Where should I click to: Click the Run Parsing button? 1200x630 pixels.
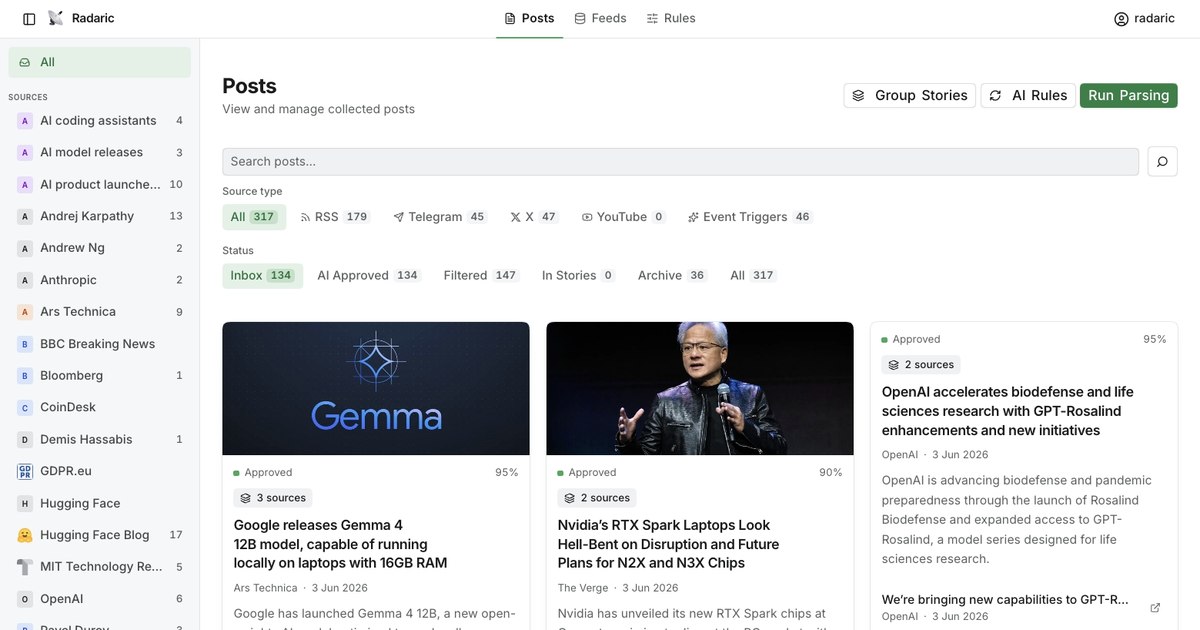pyautogui.click(x=1128, y=95)
